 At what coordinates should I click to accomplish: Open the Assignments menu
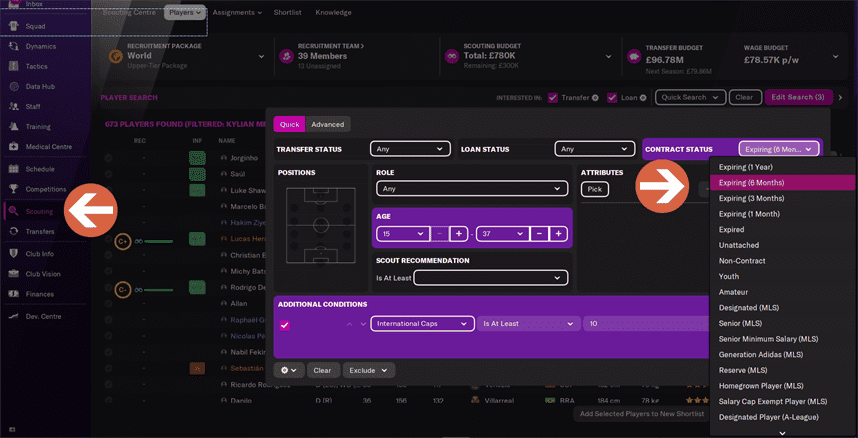237,12
